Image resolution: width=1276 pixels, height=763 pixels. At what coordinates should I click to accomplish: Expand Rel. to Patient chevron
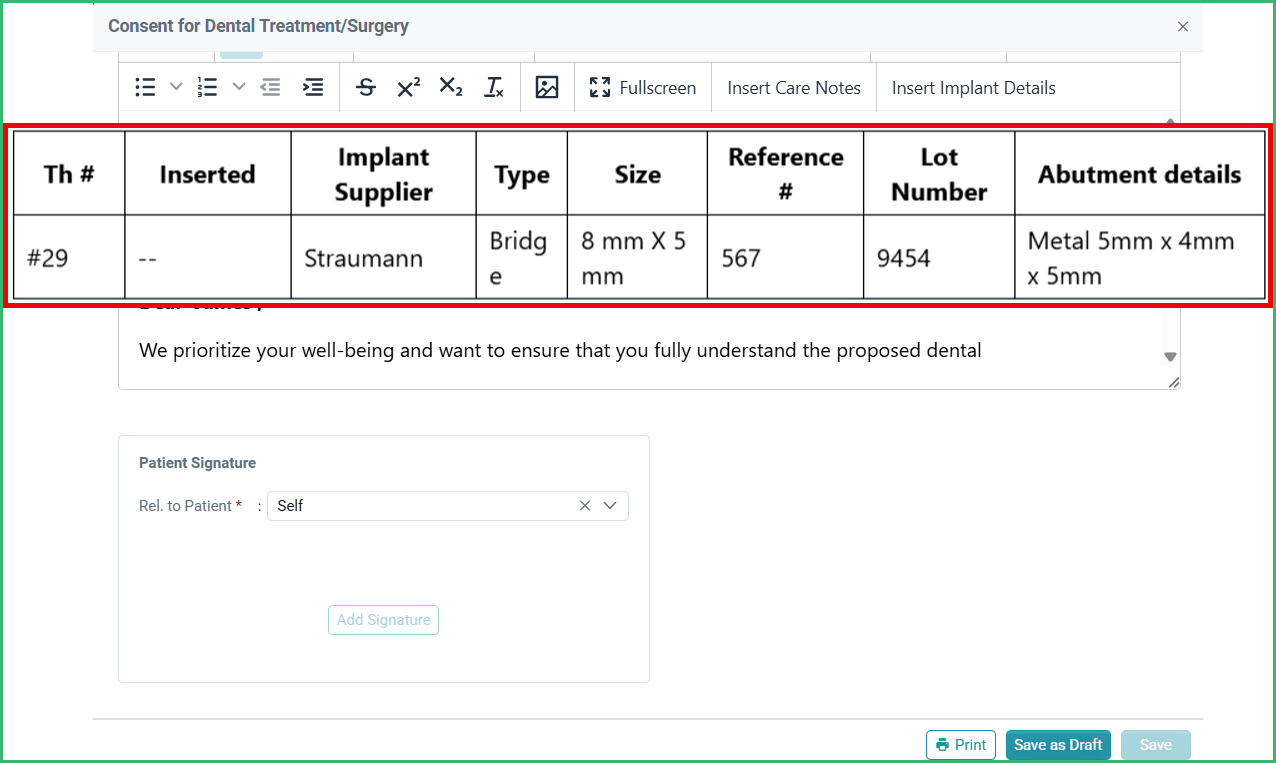[x=610, y=506]
